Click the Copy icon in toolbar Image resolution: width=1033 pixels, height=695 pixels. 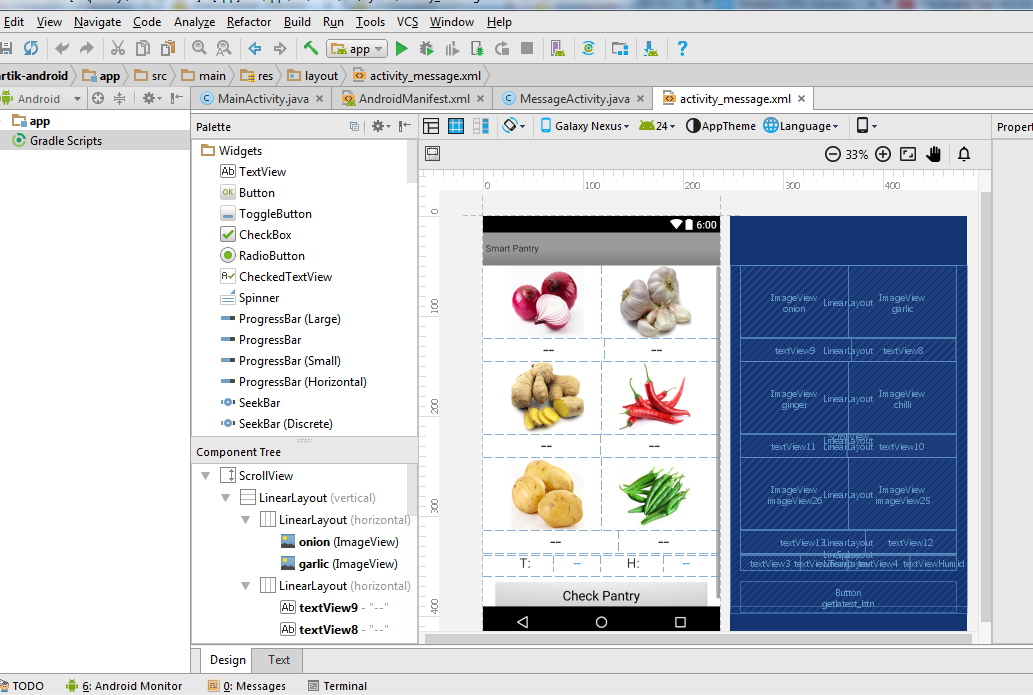tap(142, 48)
